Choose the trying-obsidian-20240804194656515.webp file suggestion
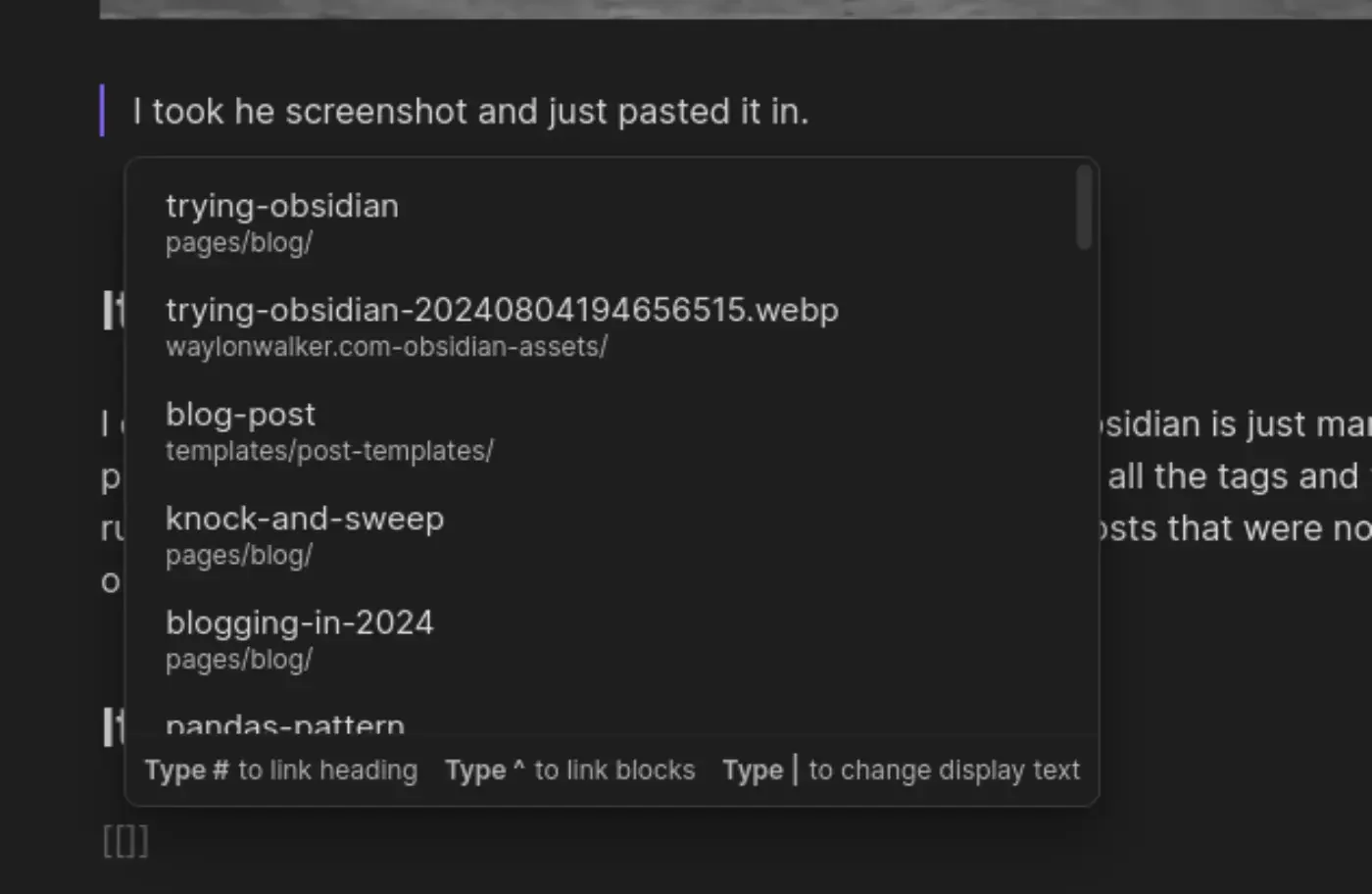This screenshot has height=894, width=1372. click(x=502, y=311)
